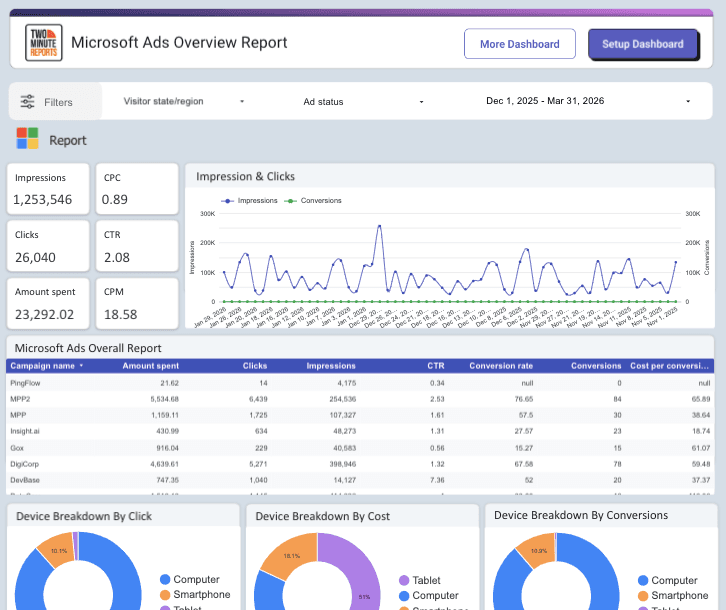Sort table by Conversion rate header
Screen dimensions: 726x610
[x=501, y=366]
